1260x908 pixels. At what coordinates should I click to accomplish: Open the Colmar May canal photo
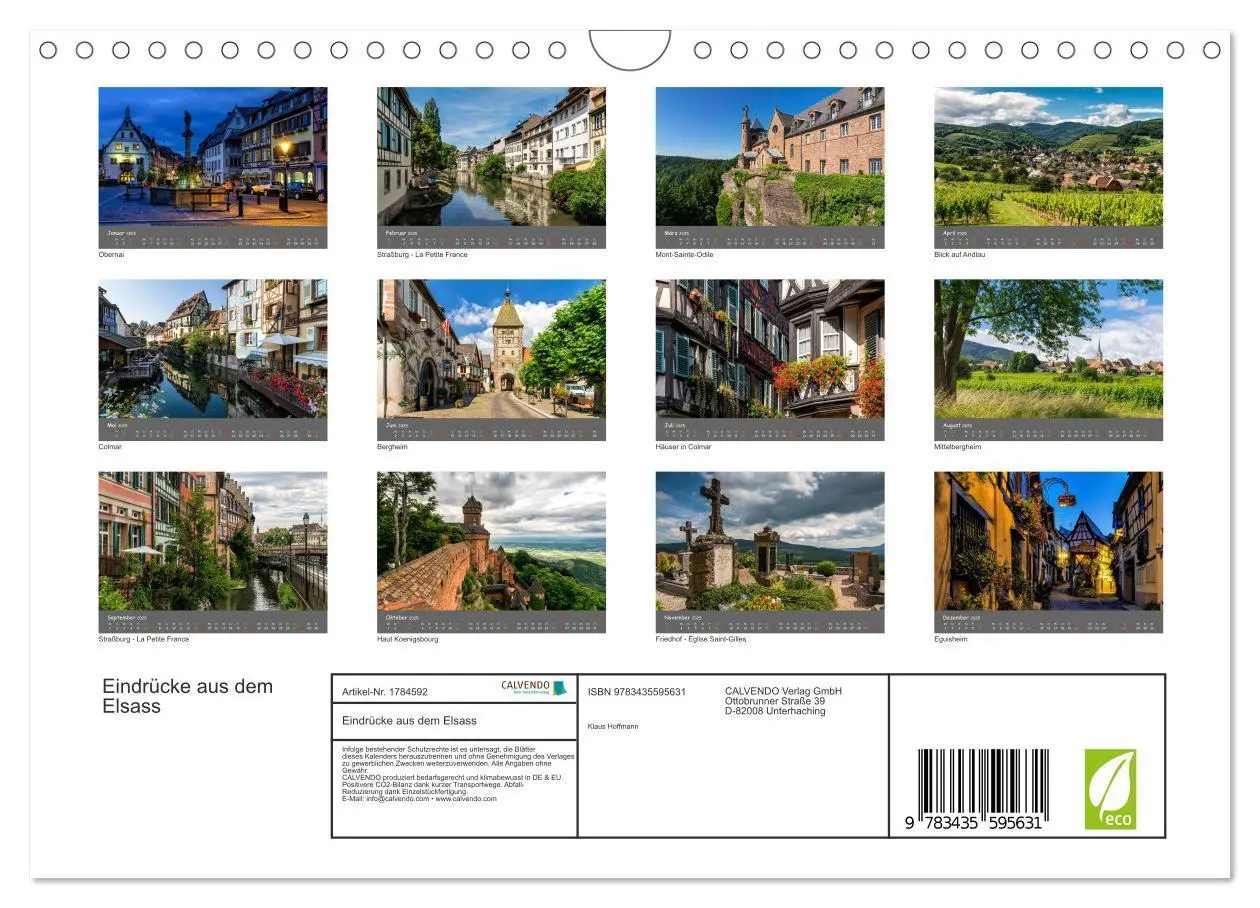coord(212,348)
